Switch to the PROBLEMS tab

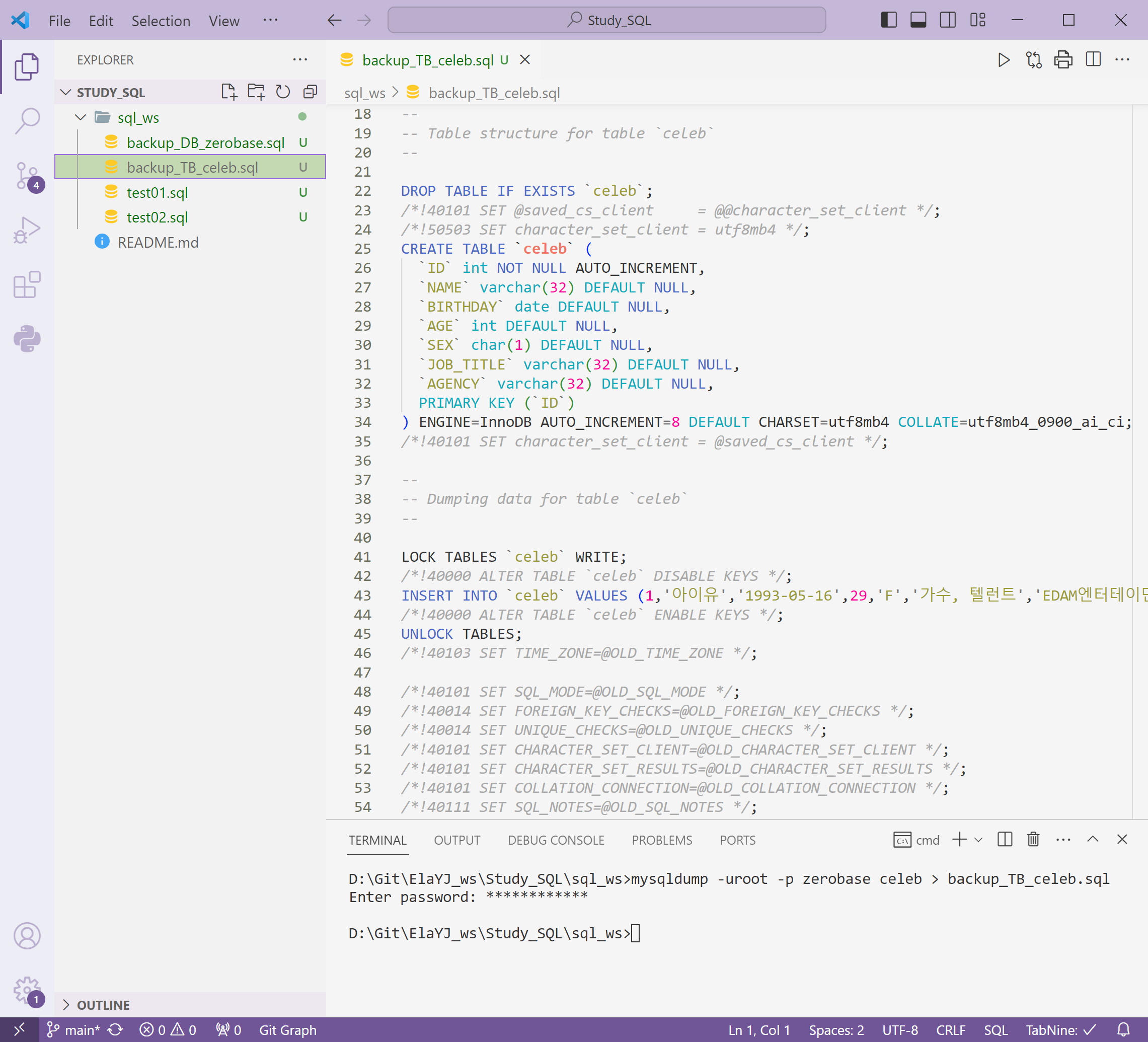[x=662, y=840]
